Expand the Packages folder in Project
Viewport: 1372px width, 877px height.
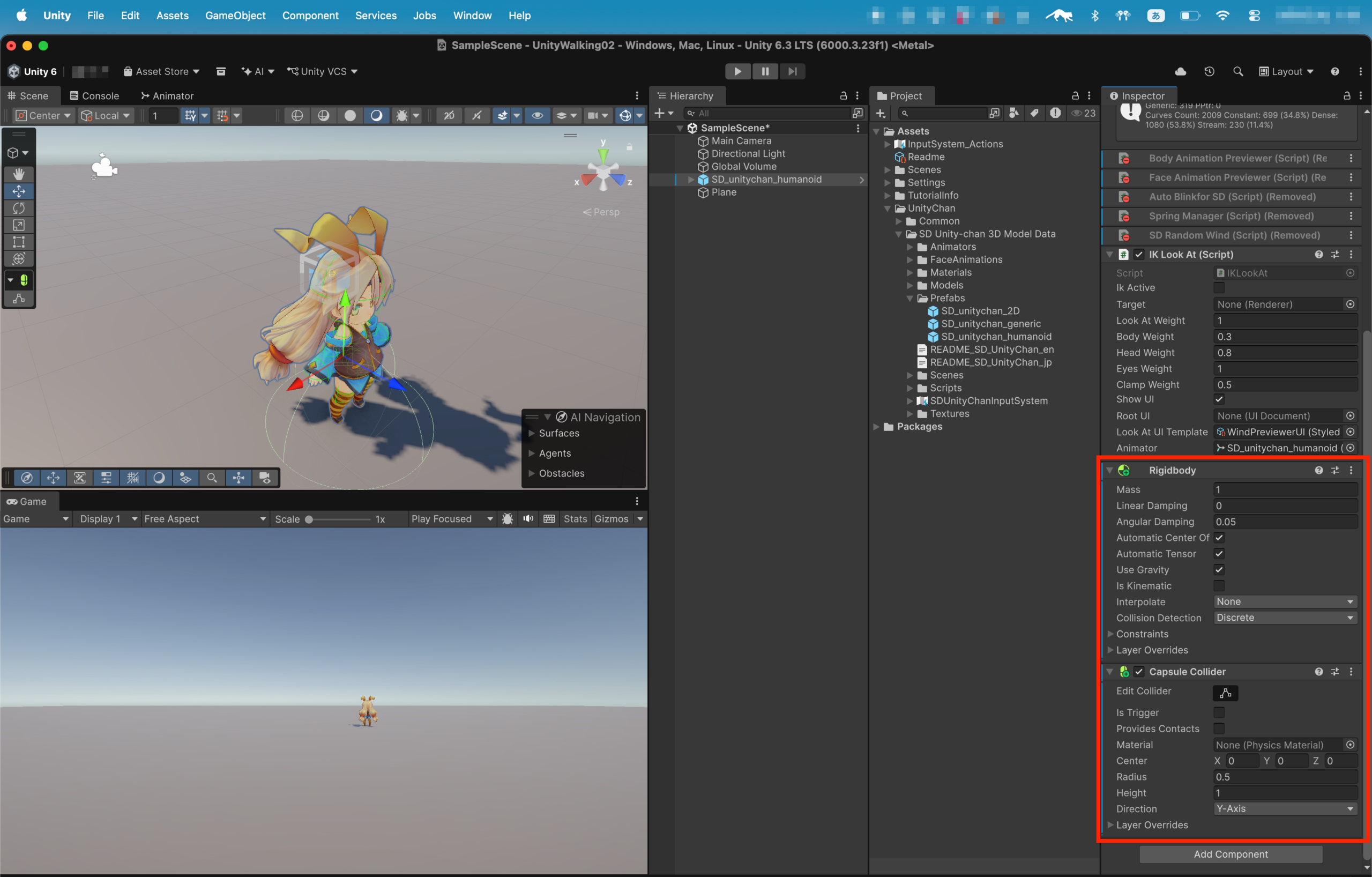tap(876, 427)
